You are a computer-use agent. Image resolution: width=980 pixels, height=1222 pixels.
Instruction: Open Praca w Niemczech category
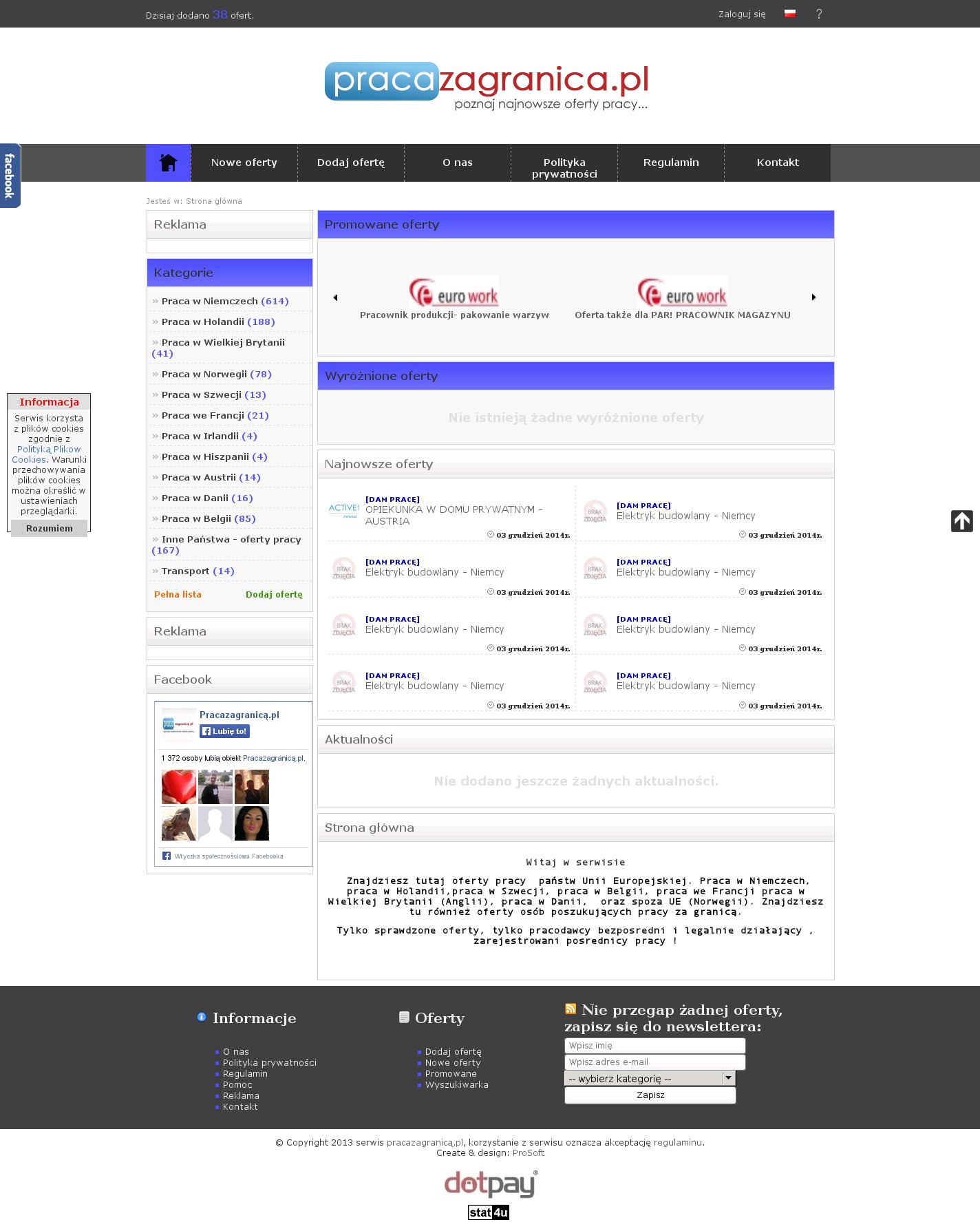coord(209,301)
